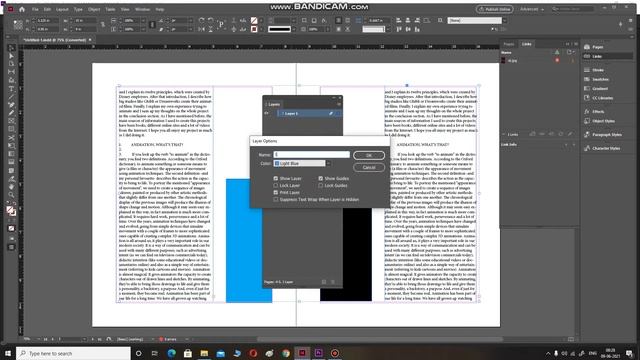Open the Effects panel from dock
Image resolution: width=640 pixels, height=360 pixels.
pos(598,111)
